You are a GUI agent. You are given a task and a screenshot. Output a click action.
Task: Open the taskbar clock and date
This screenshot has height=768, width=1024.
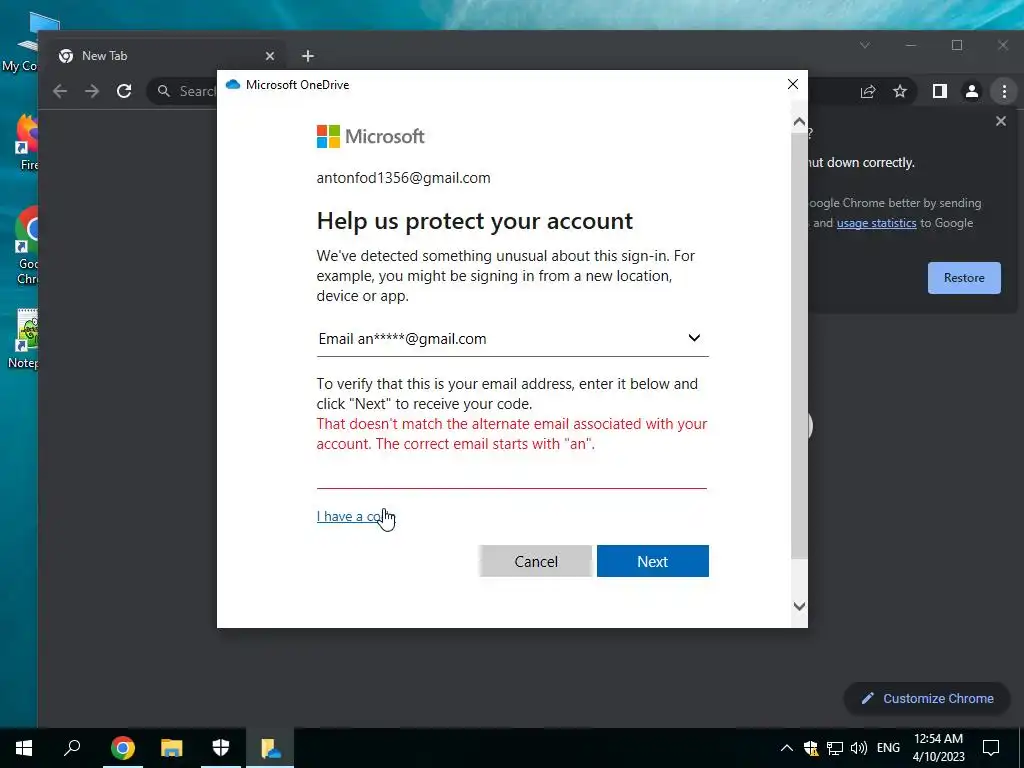pyautogui.click(x=938, y=748)
